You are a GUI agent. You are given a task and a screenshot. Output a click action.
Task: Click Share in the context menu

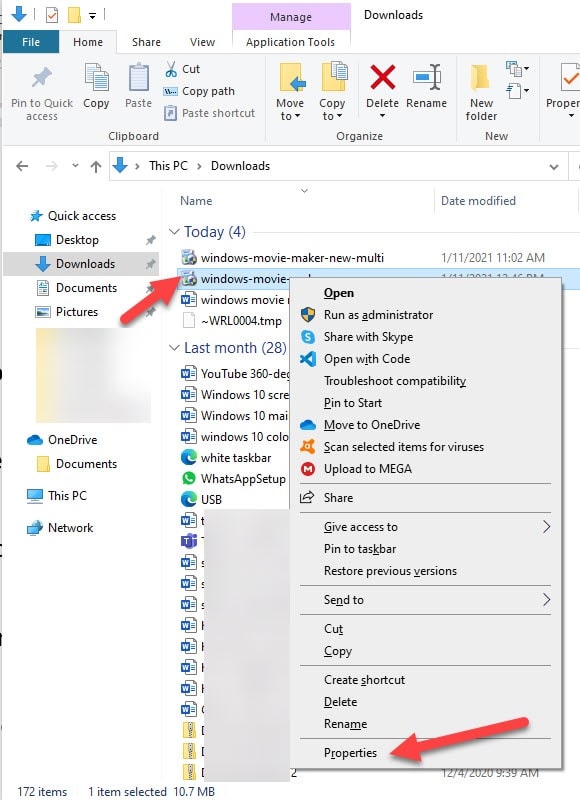tap(338, 498)
